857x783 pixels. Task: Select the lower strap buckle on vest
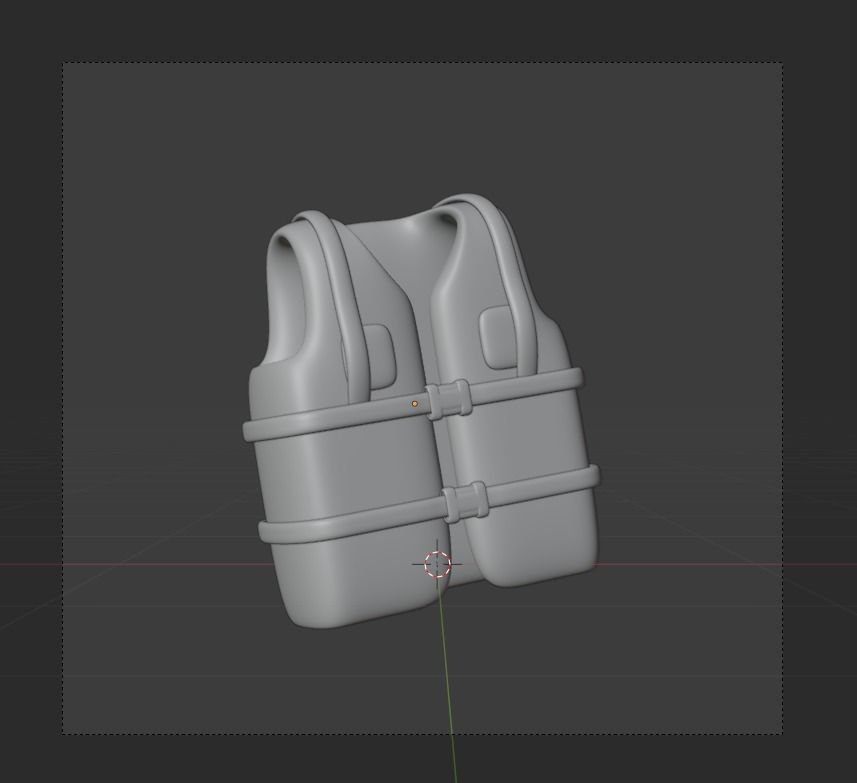(466, 502)
